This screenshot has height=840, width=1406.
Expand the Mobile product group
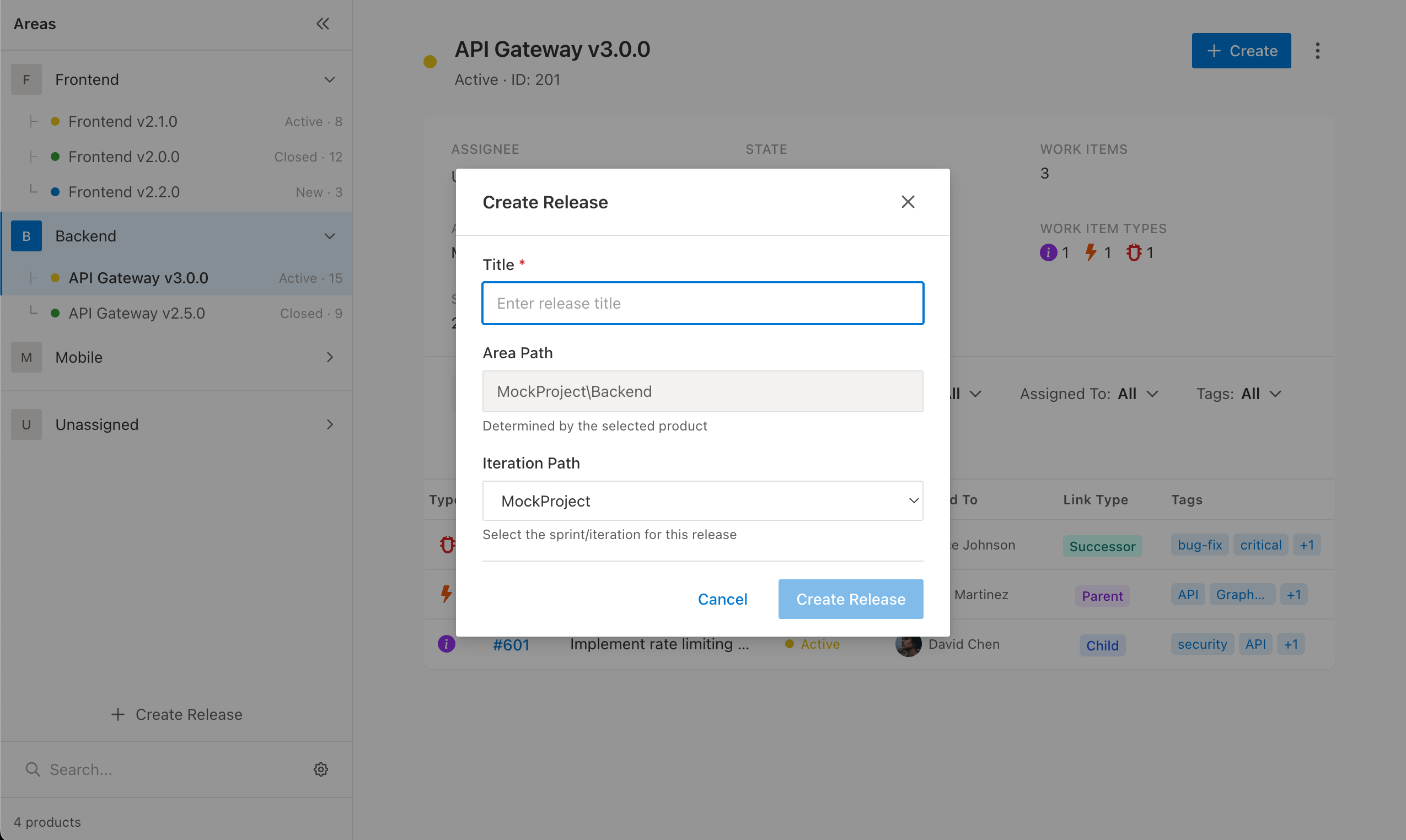330,357
